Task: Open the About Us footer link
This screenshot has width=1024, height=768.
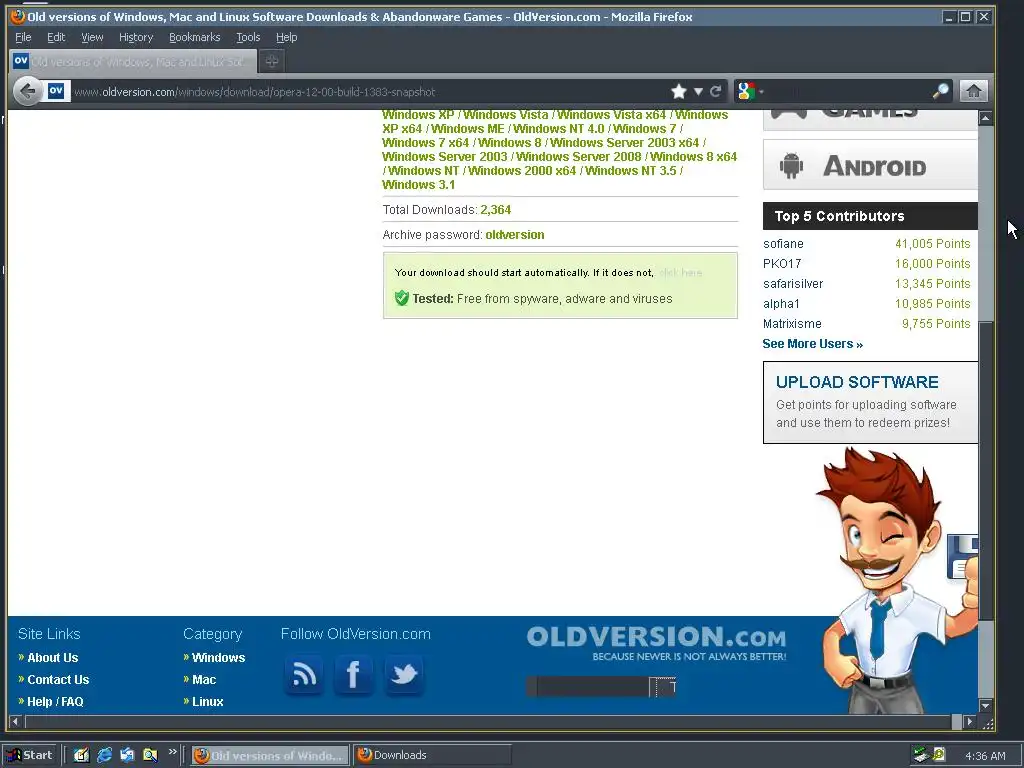Action: pyautogui.click(x=52, y=658)
